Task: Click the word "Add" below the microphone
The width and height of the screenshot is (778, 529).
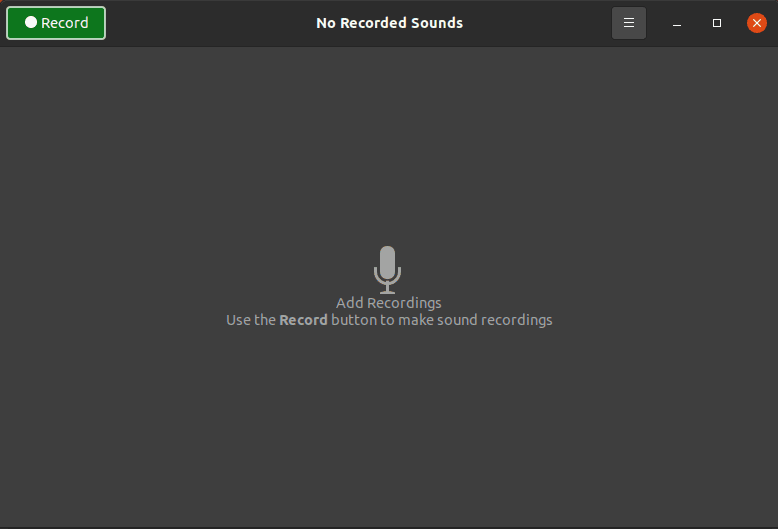Action: pos(350,303)
